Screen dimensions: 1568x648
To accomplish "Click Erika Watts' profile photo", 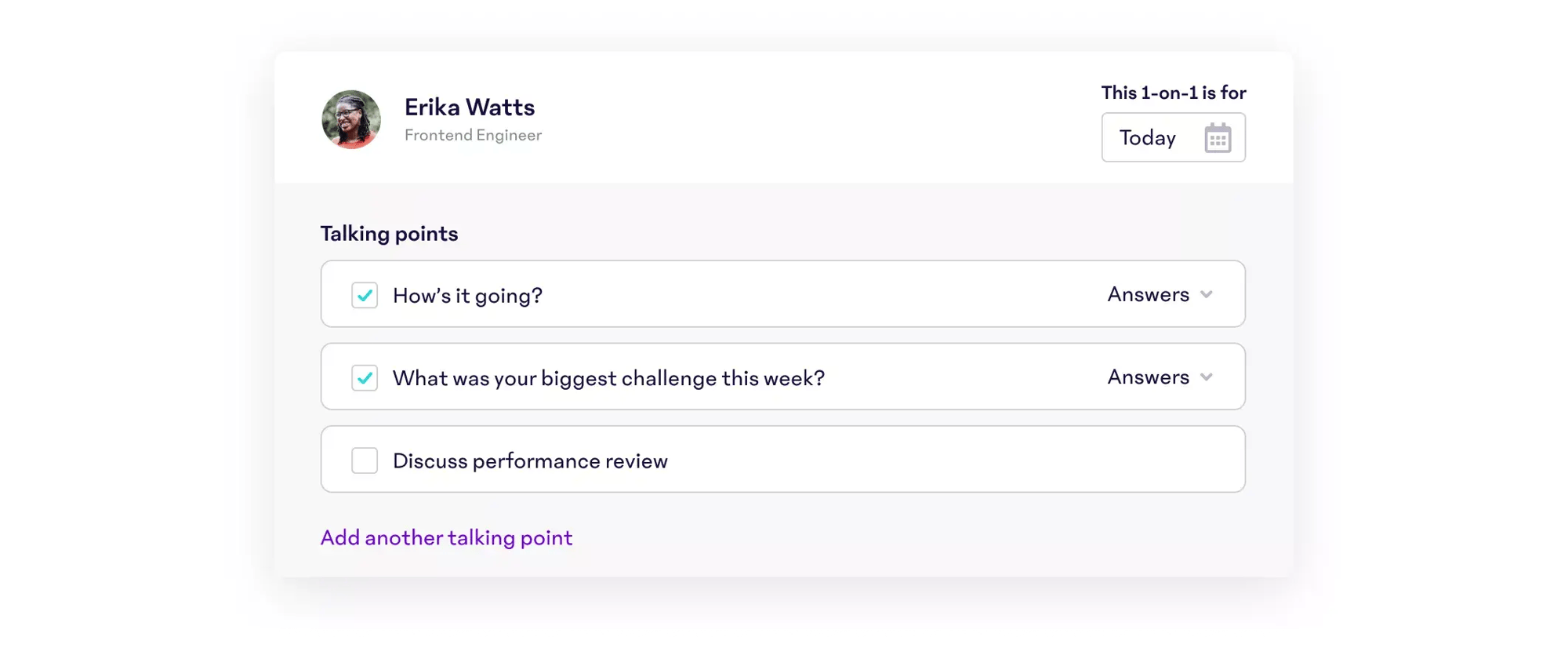I will click(x=351, y=120).
